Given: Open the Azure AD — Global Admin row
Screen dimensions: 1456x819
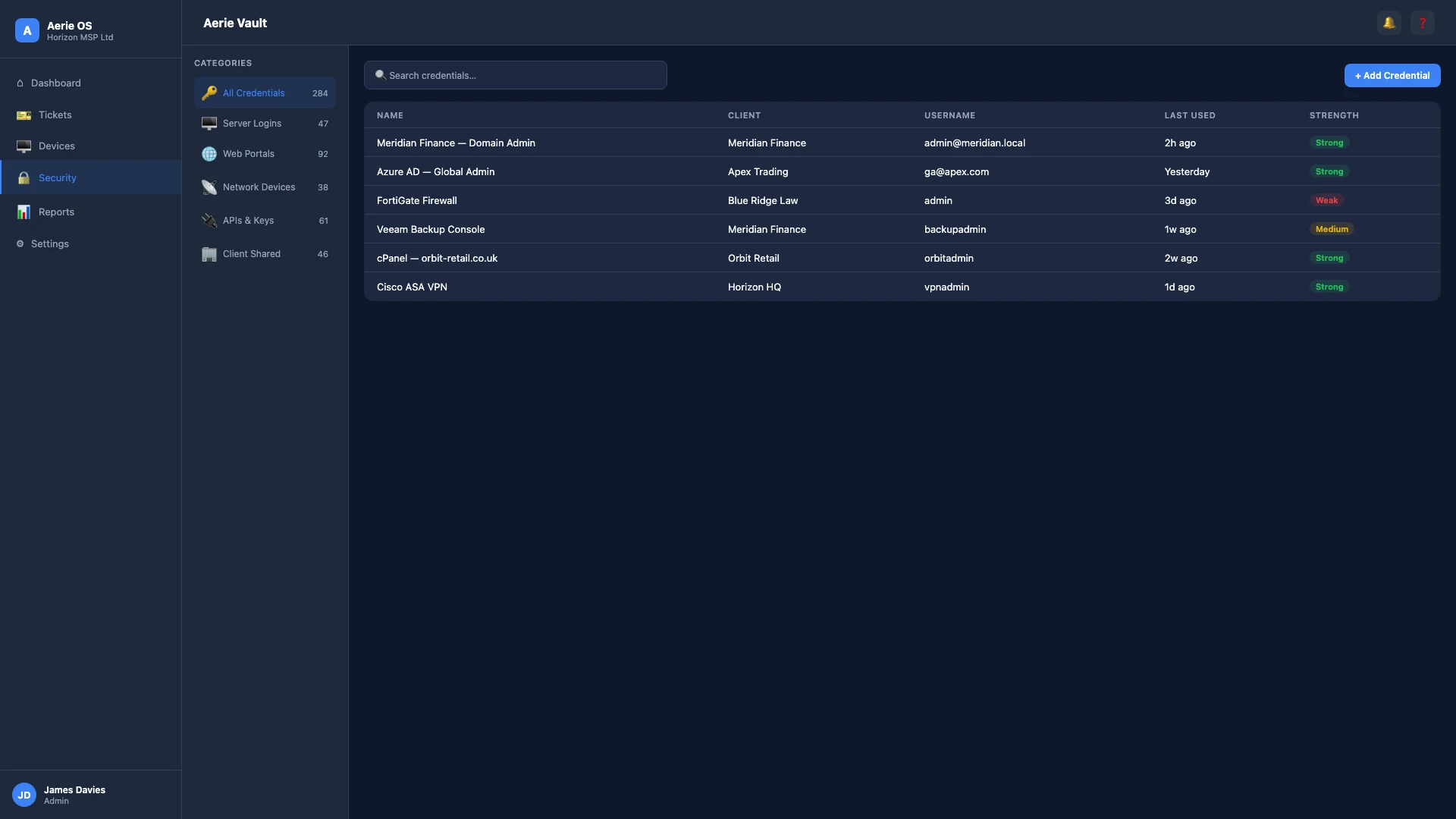Looking at the screenshot, I should (x=902, y=171).
